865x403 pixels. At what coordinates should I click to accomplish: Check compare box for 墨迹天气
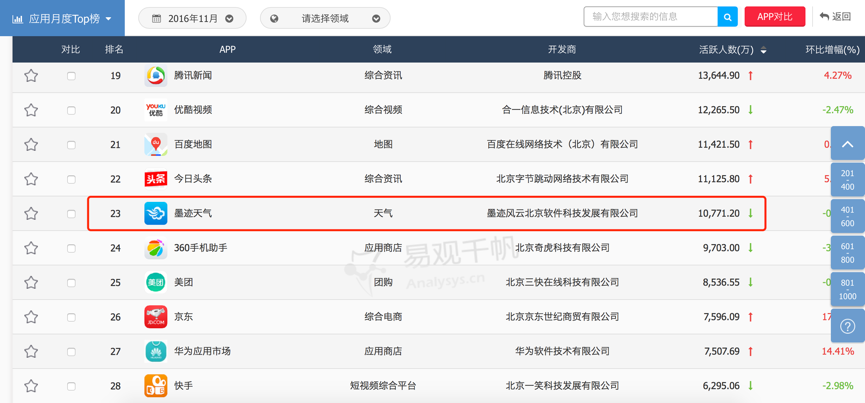coord(71,213)
